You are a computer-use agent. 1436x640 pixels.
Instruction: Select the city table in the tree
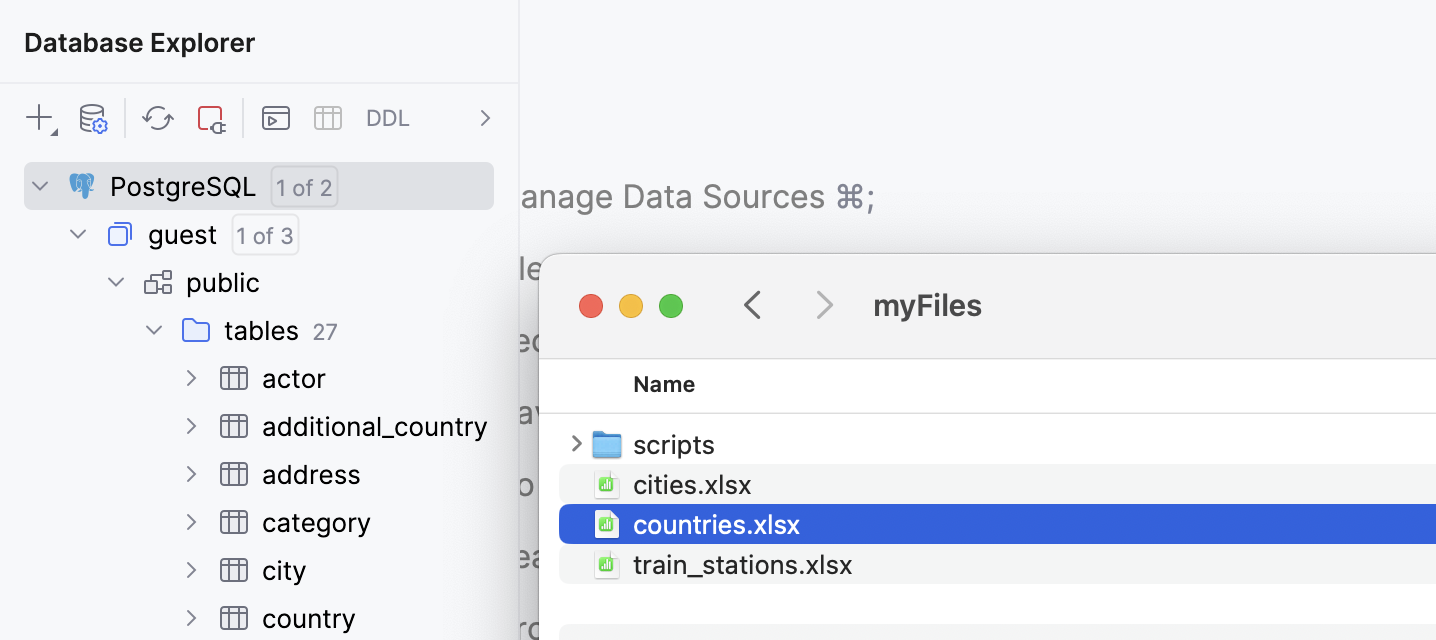(x=283, y=570)
